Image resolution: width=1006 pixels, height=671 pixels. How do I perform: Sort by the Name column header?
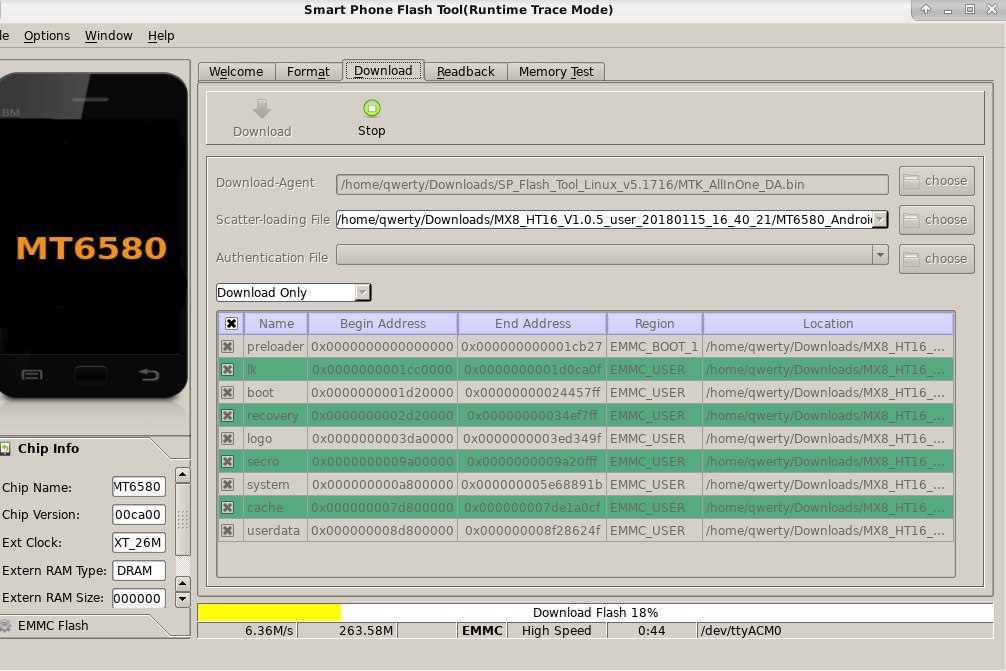click(276, 323)
